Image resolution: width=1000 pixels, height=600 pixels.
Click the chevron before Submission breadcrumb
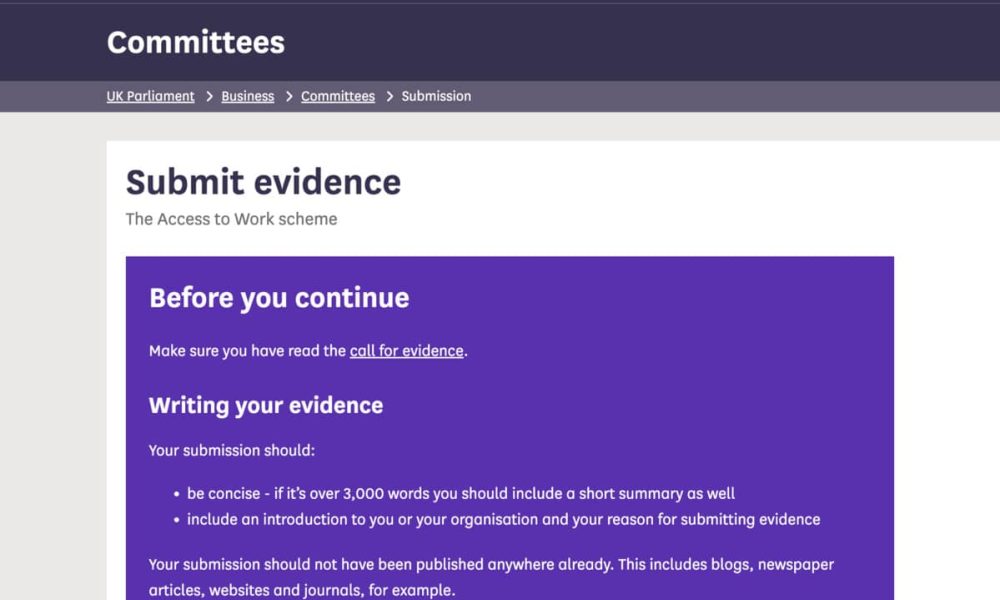coord(390,96)
